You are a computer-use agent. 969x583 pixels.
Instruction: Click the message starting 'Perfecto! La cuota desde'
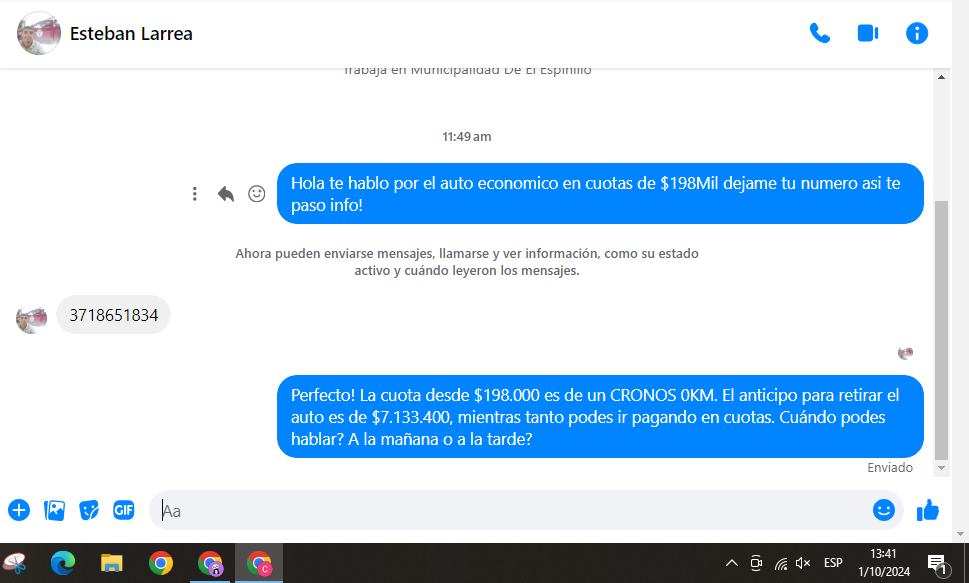click(x=600, y=417)
